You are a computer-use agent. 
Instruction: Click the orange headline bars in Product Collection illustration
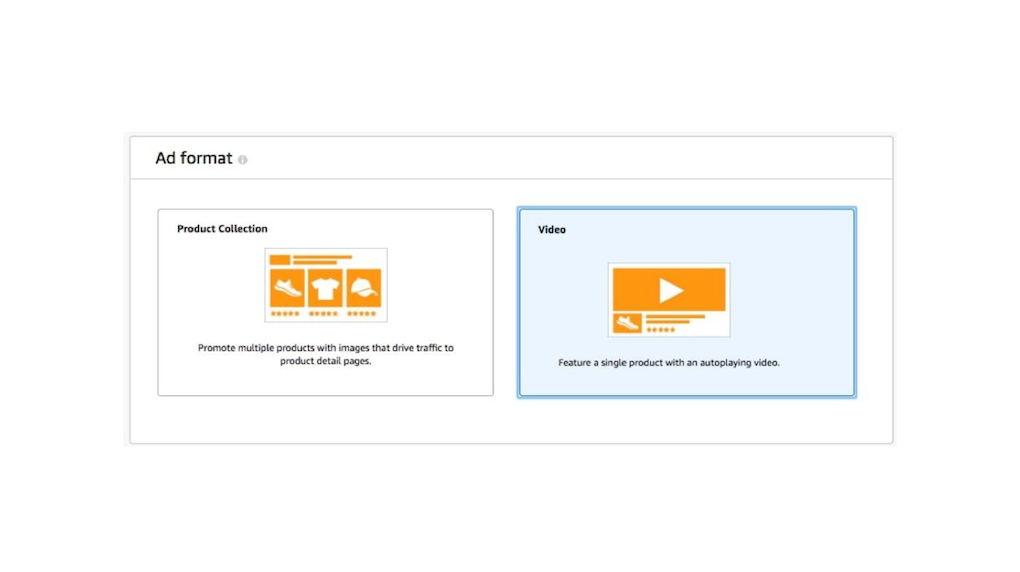pyautogui.click(x=322, y=260)
